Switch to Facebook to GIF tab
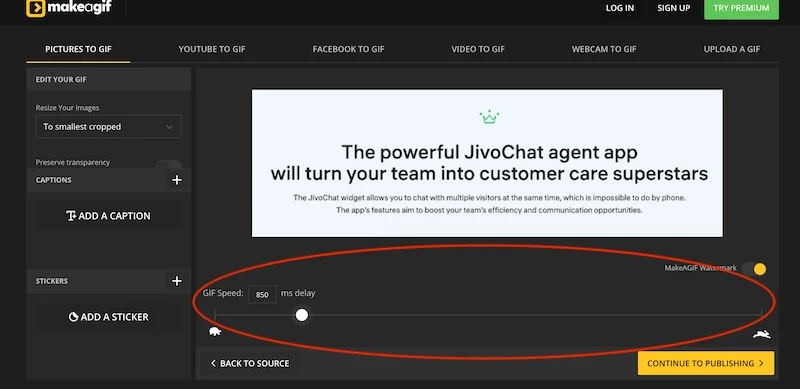Image resolution: width=800 pixels, height=389 pixels. [x=348, y=50]
